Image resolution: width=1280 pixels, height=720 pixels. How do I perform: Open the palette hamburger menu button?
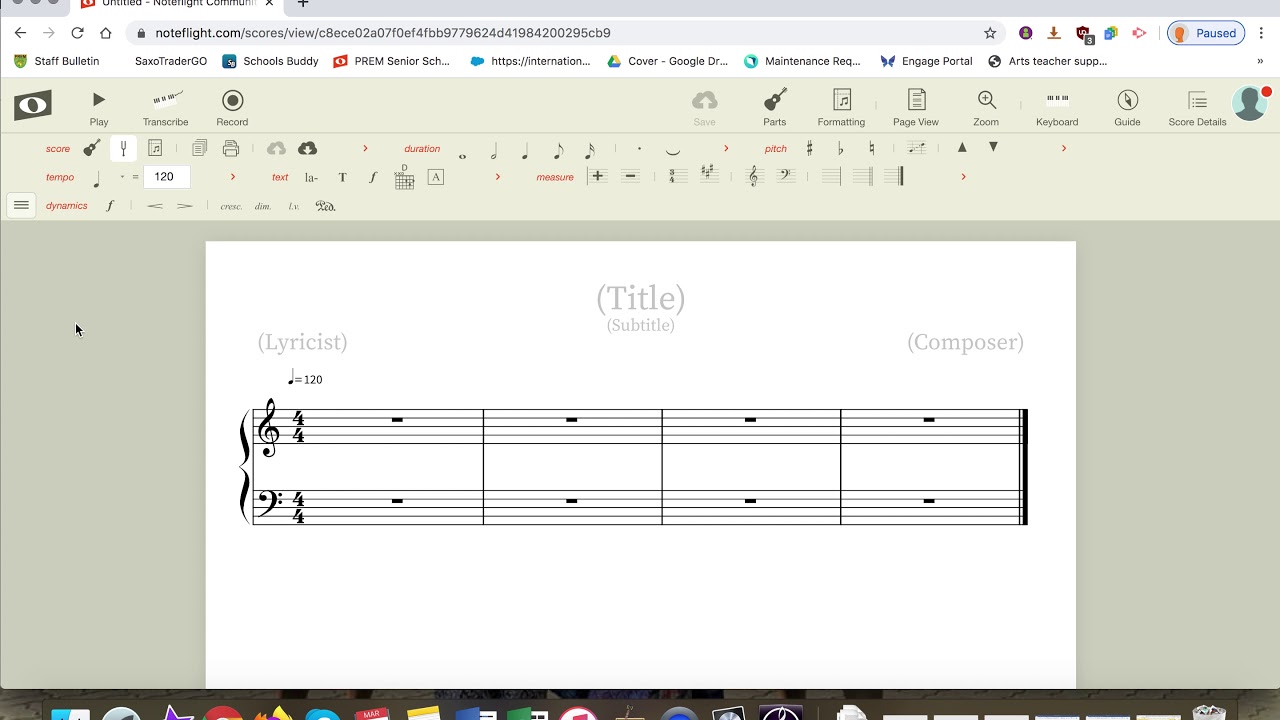pyautogui.click(x=21, y=205)
